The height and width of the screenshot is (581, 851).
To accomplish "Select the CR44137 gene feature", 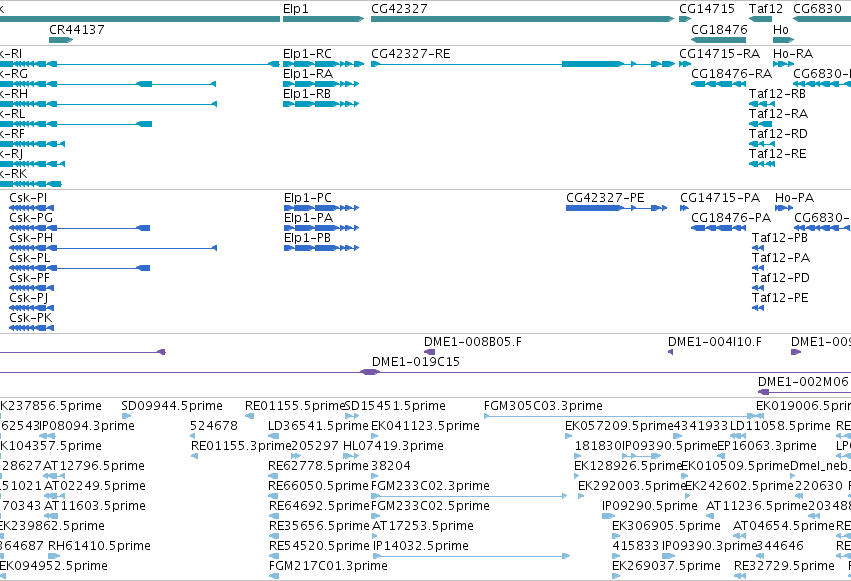I will click(61, 40).
